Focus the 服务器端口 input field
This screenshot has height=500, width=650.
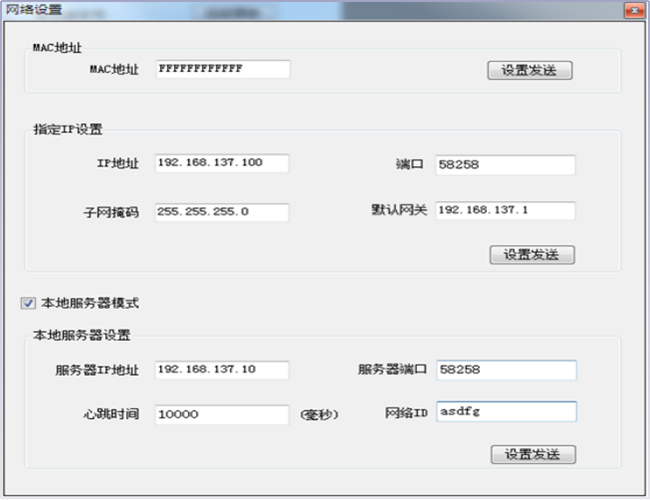tap(506, 370)
